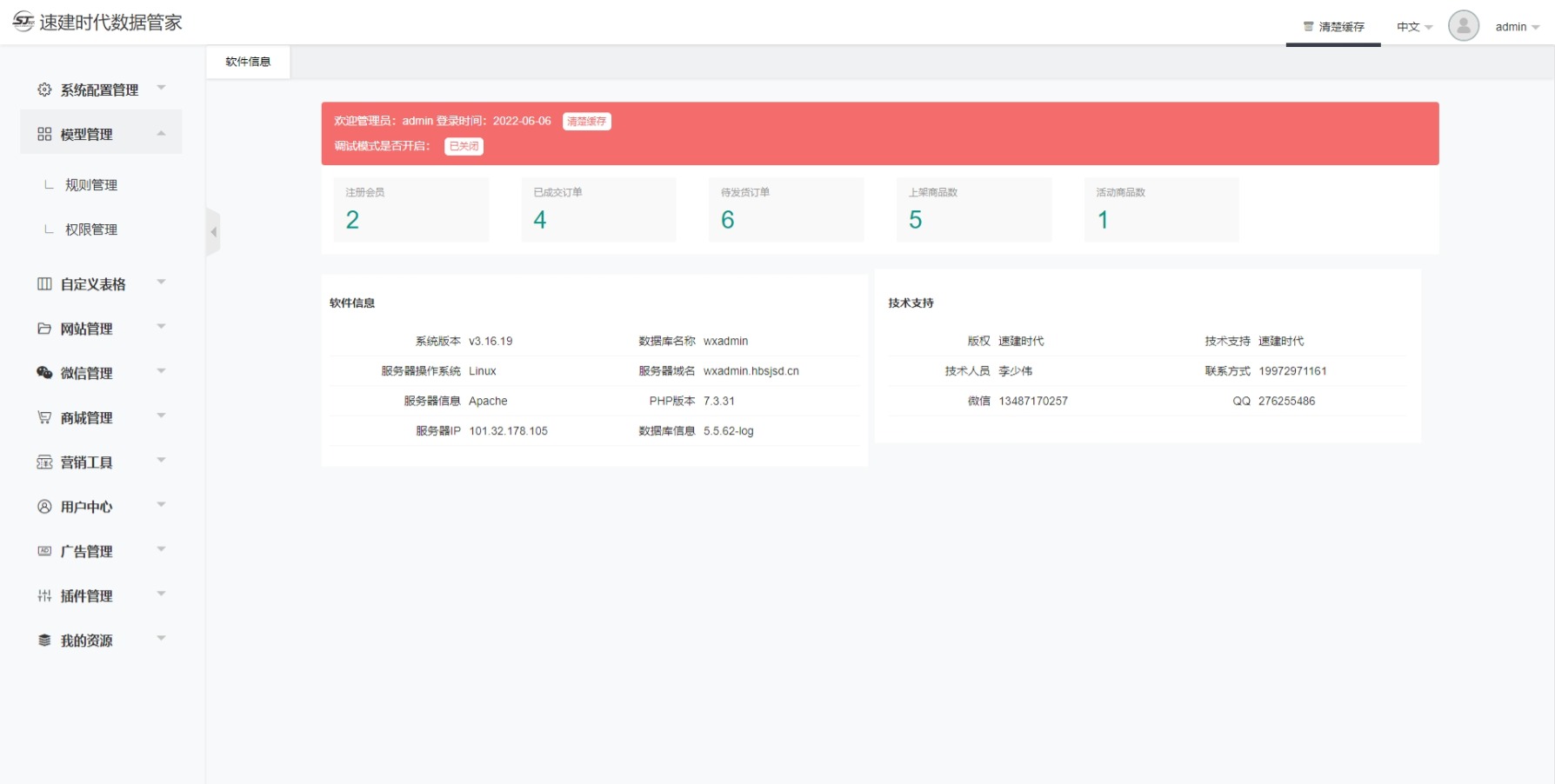Screen dimensions: 1555x784
Task: Click the 已成交订单 count card
Action: pyautogui.click(x=598, y=209)
